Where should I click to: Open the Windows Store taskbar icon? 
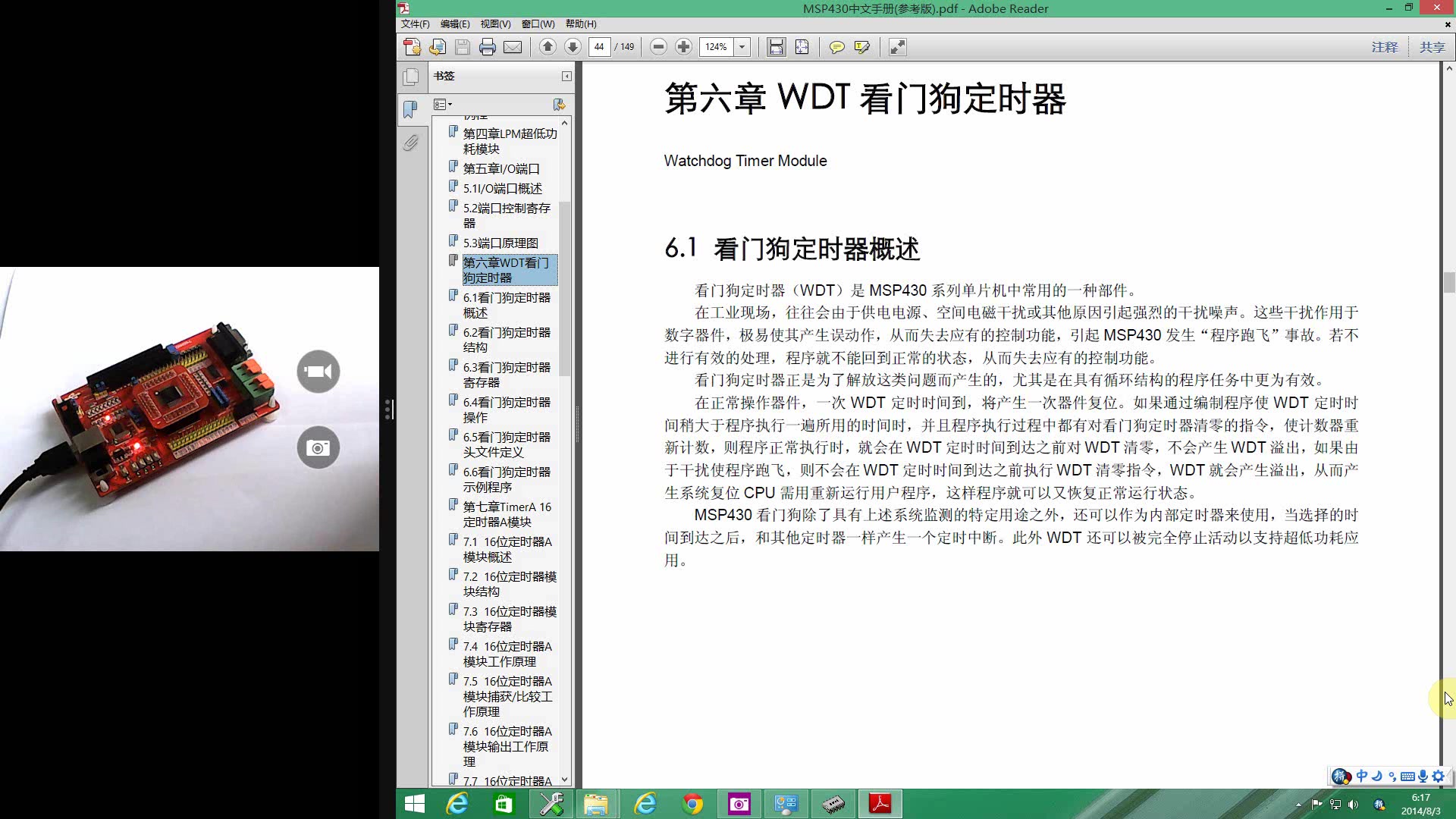pos(504,804)
